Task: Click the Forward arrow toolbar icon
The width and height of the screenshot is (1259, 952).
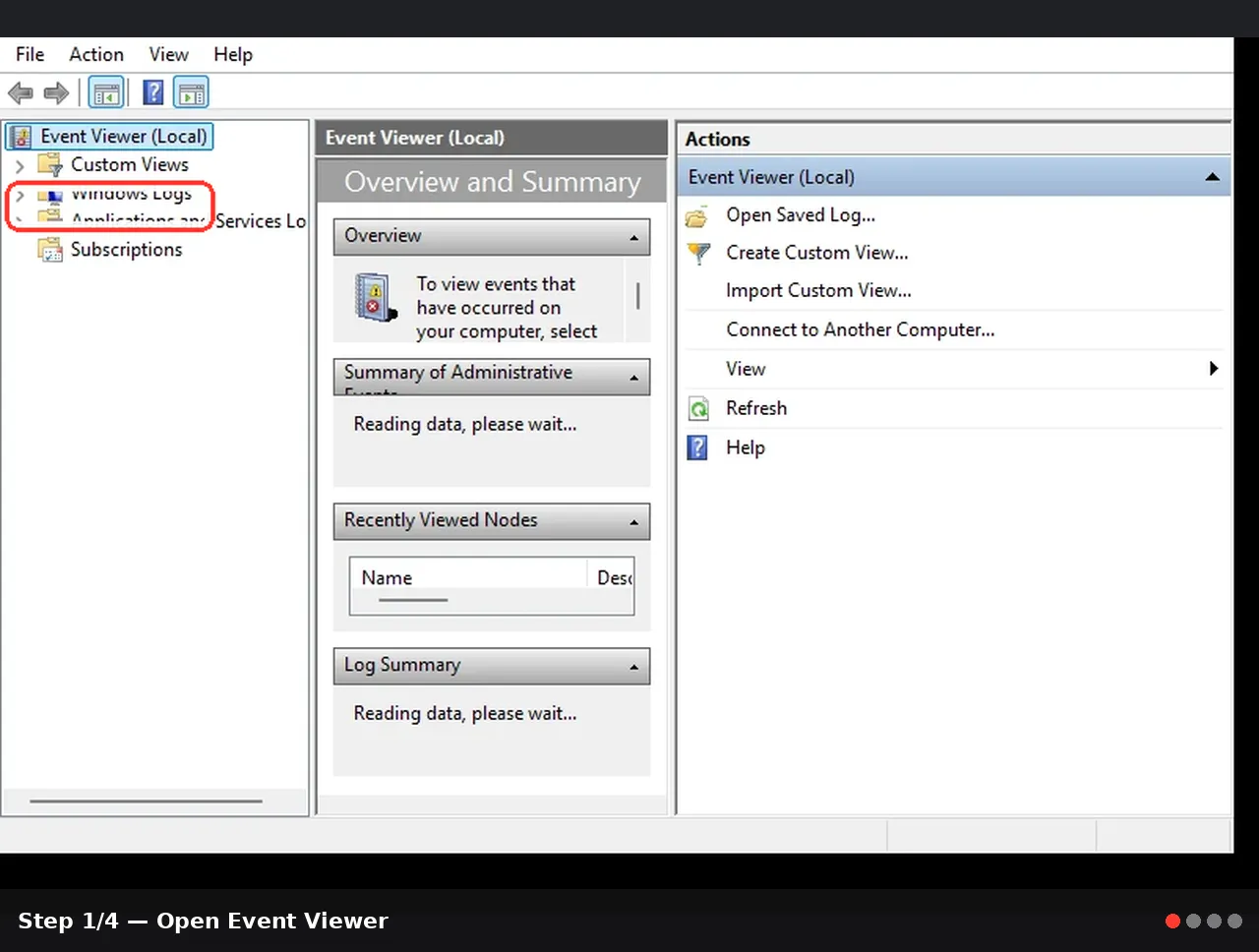Action: coord(56,93)
